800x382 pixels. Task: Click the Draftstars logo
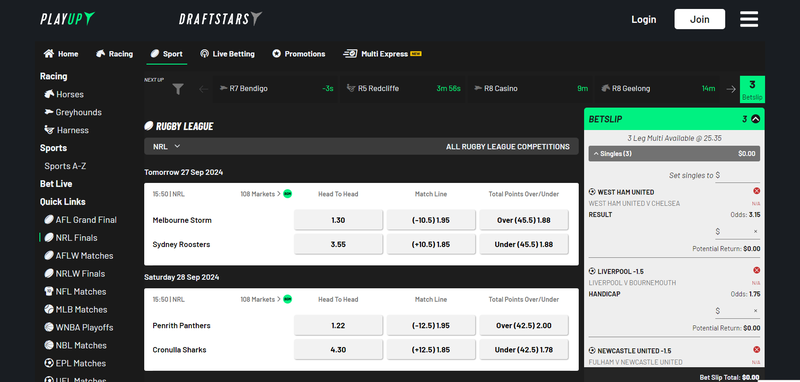(220, 19)
